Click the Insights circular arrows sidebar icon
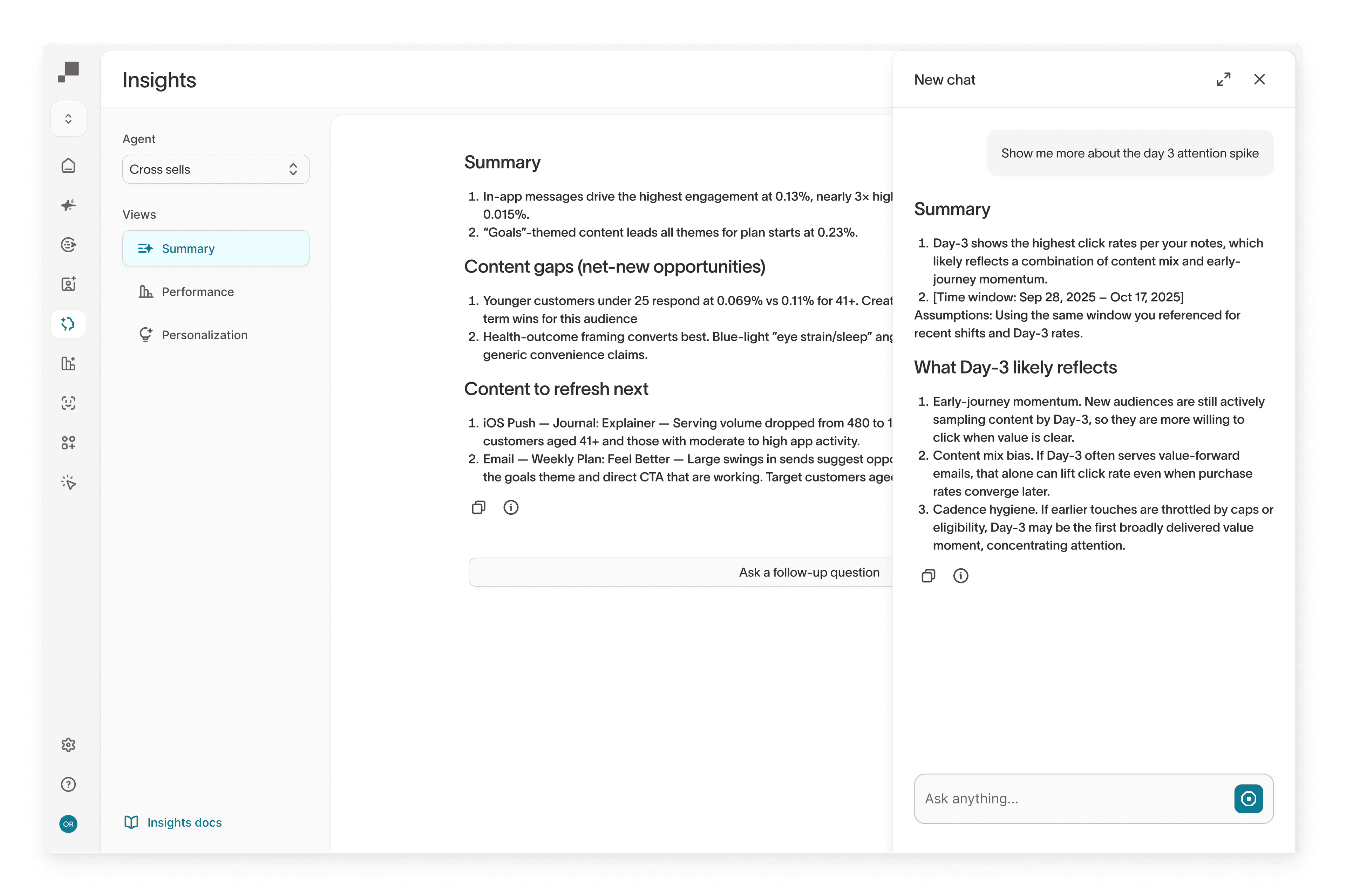This screenshot has height=896, width=1346. 68,324
